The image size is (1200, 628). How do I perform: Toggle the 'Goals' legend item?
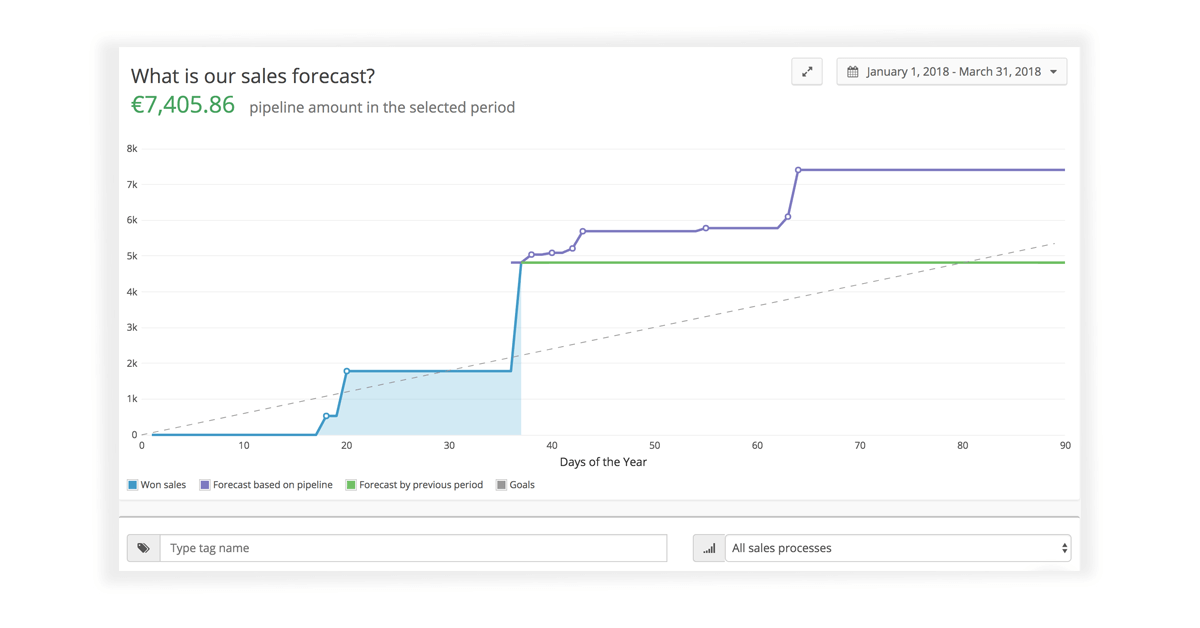pos(515,485)
